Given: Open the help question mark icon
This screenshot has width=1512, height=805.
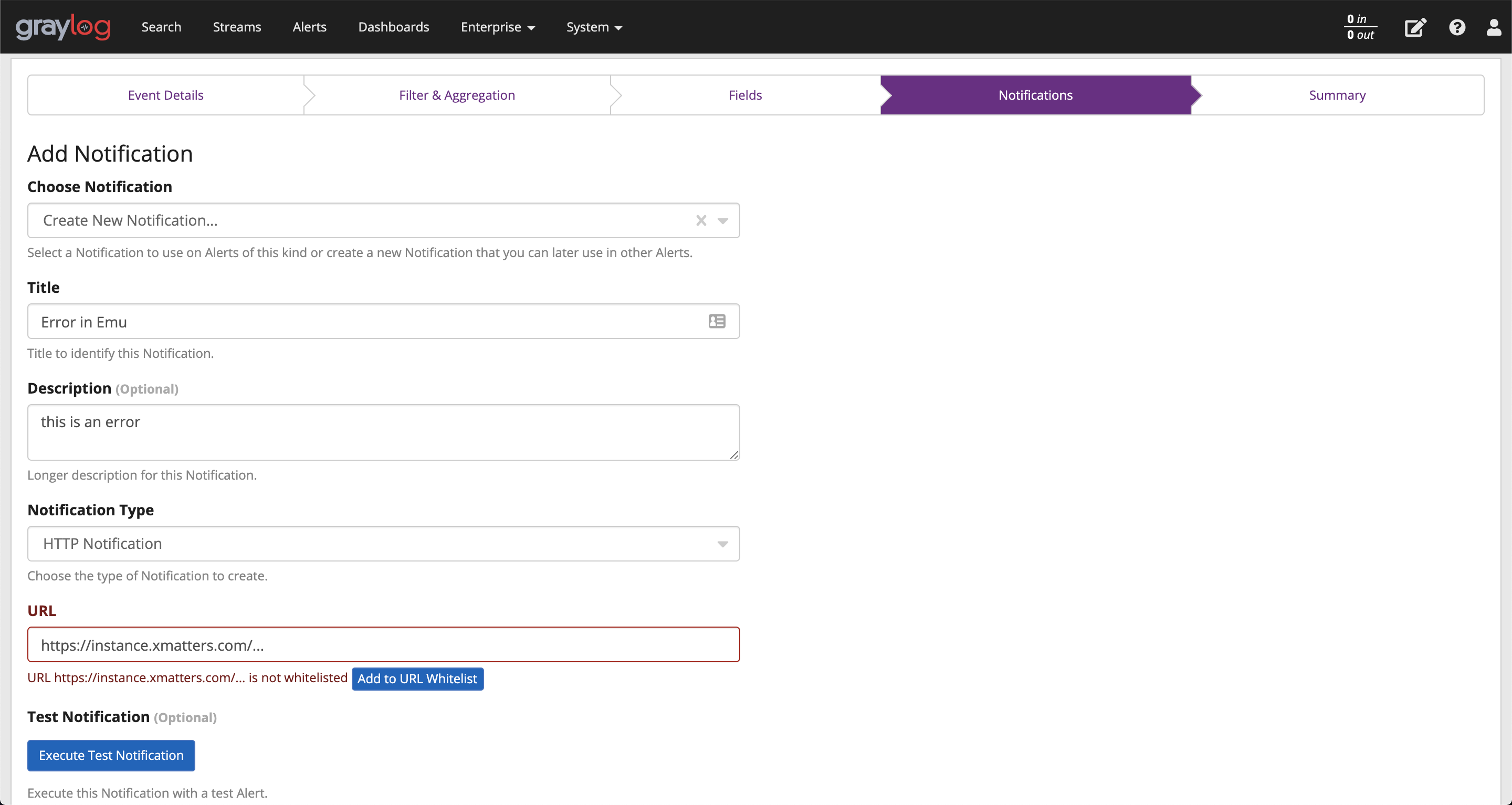Looking at the screenshot, I should coord(1457,28).
